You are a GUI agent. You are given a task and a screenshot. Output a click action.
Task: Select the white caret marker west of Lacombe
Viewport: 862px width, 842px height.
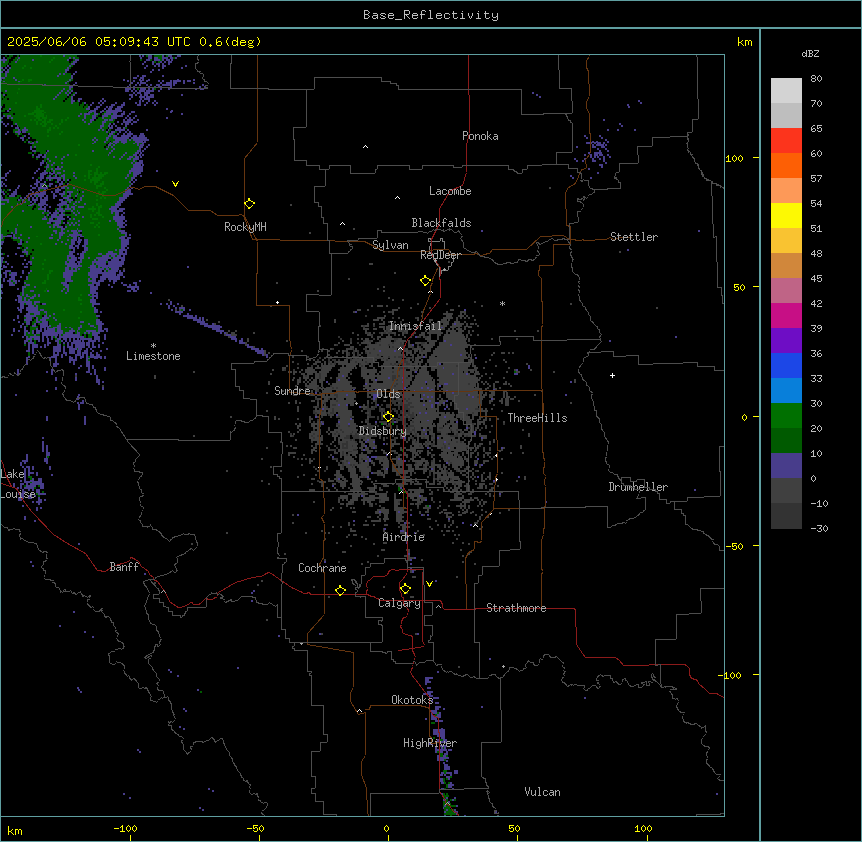(397, 198)
